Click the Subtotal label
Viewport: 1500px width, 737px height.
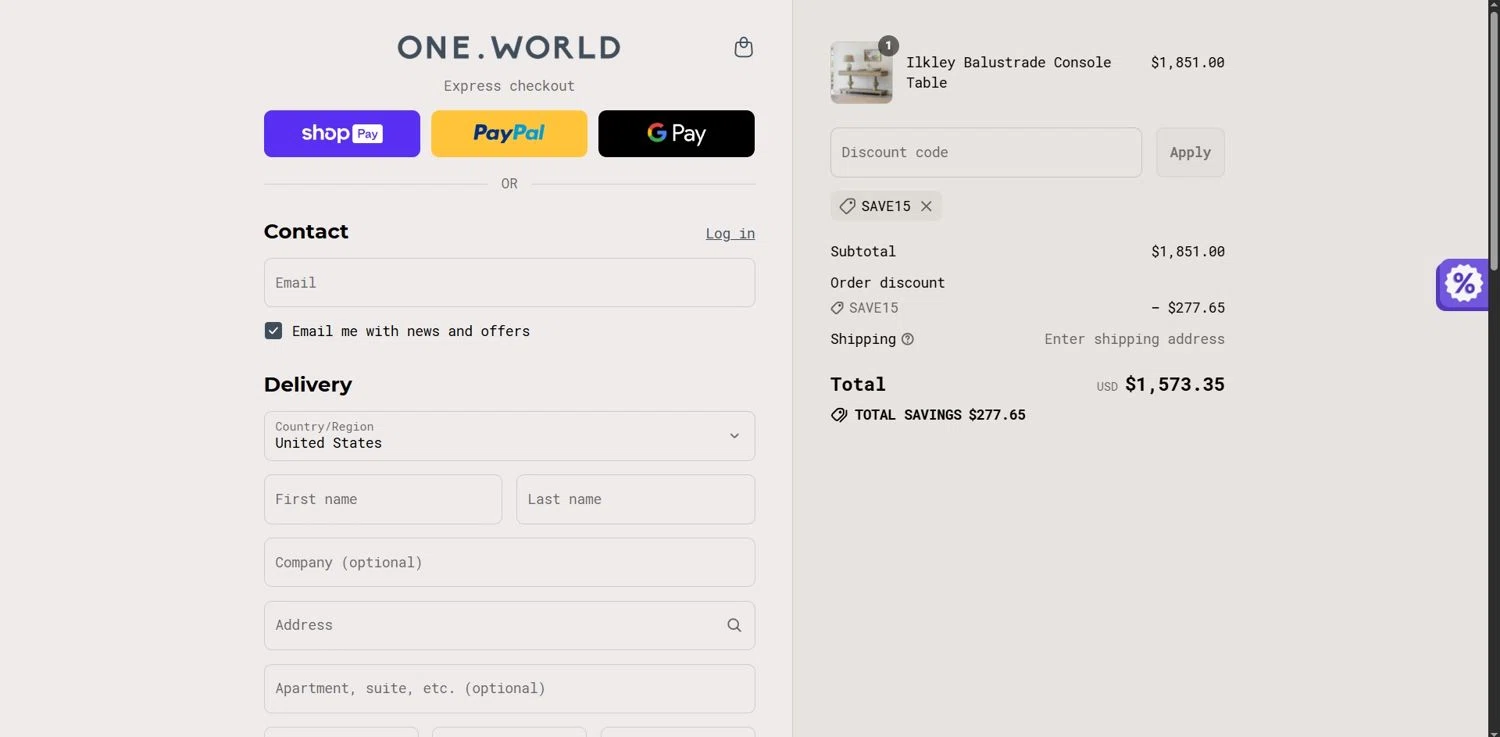point(863,251)
